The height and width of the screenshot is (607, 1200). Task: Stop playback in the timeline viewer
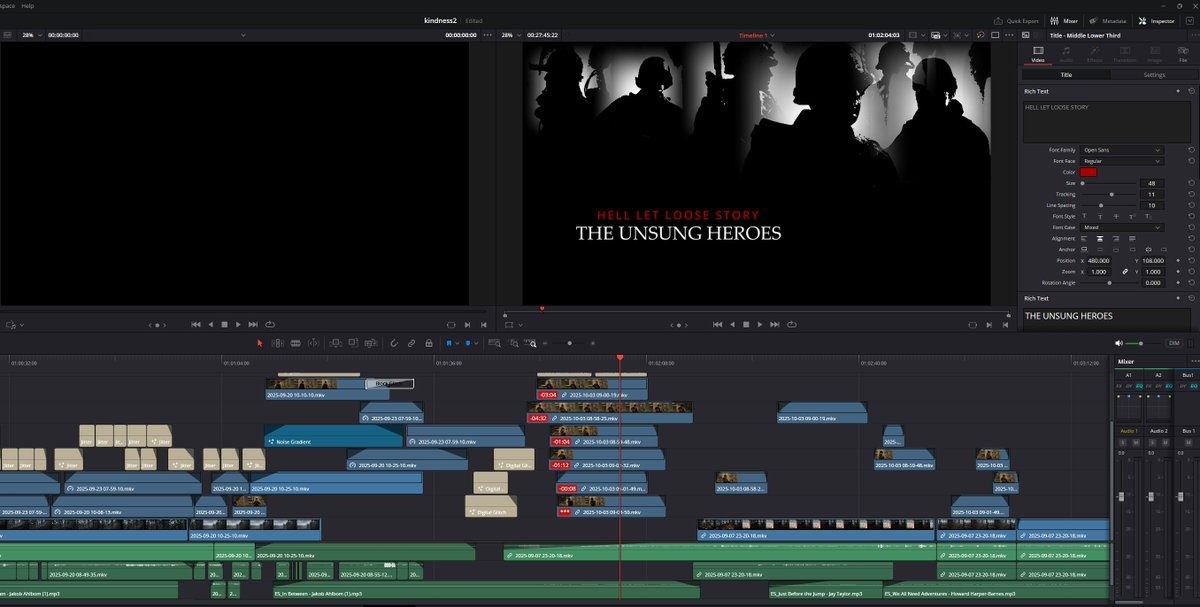745,324
